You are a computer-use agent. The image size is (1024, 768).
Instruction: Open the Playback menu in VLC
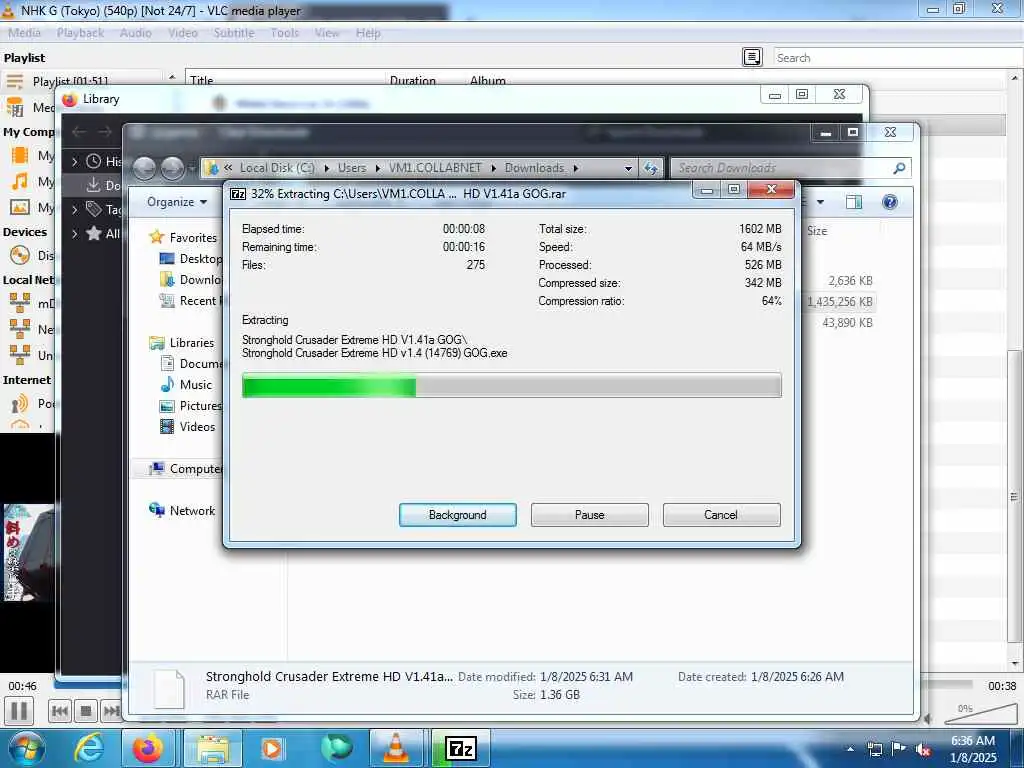pos(80,33)
